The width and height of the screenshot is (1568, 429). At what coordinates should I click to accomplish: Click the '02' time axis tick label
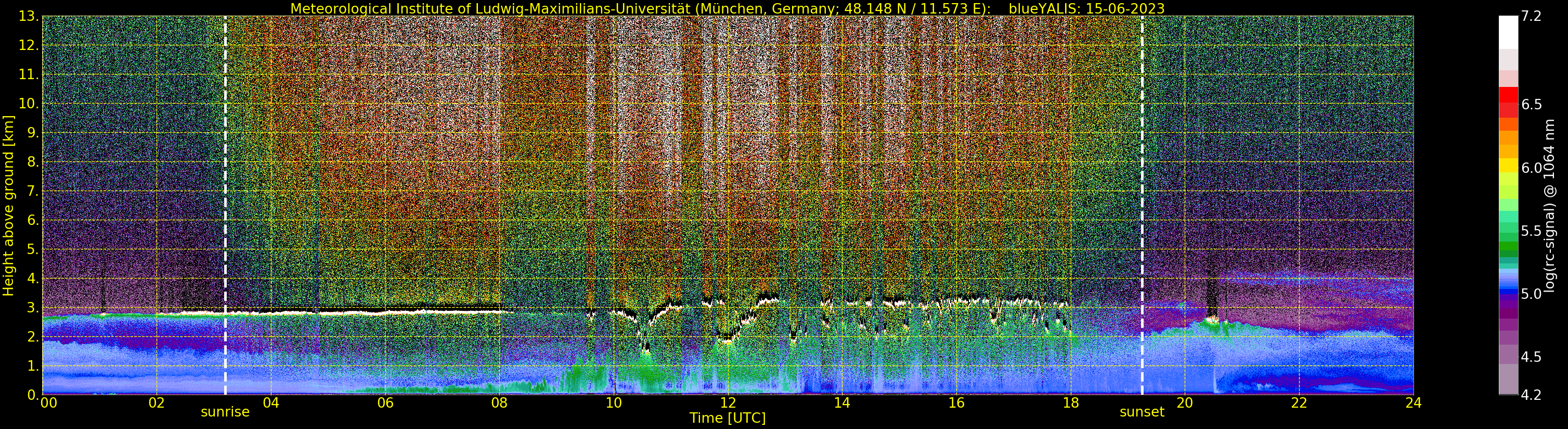(x=157, y=403)
